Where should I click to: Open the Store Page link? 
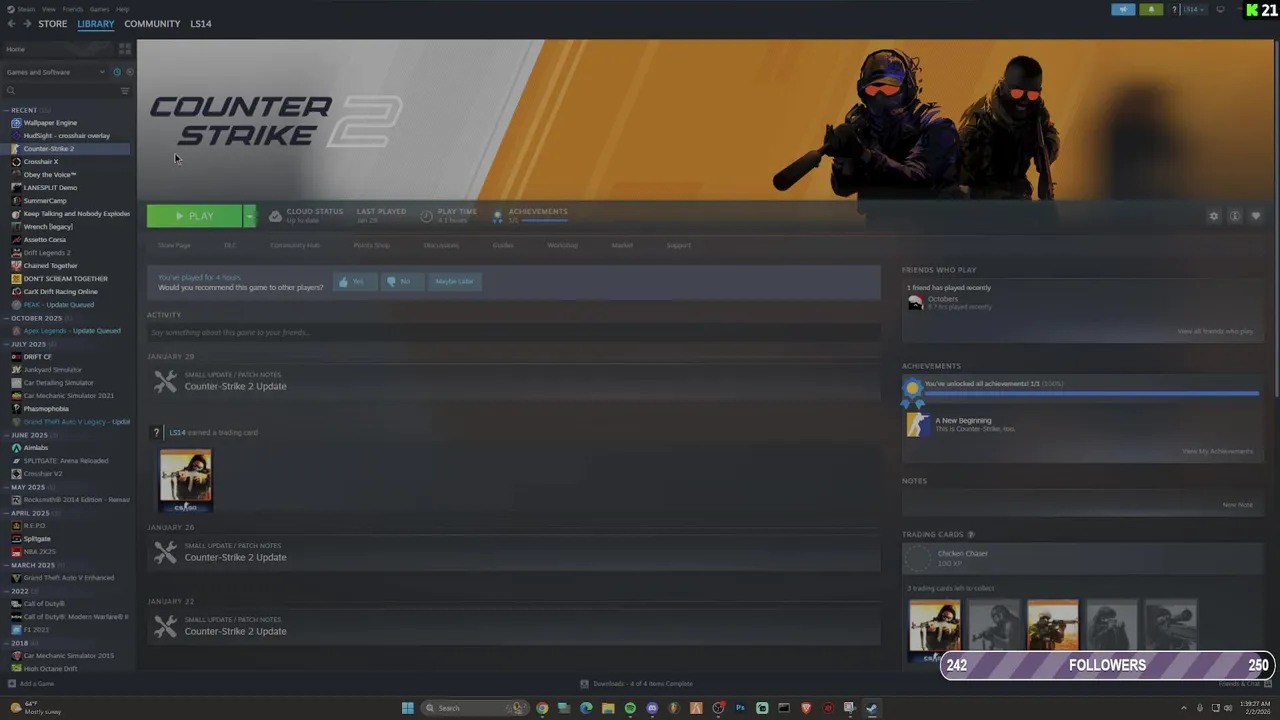174,245
